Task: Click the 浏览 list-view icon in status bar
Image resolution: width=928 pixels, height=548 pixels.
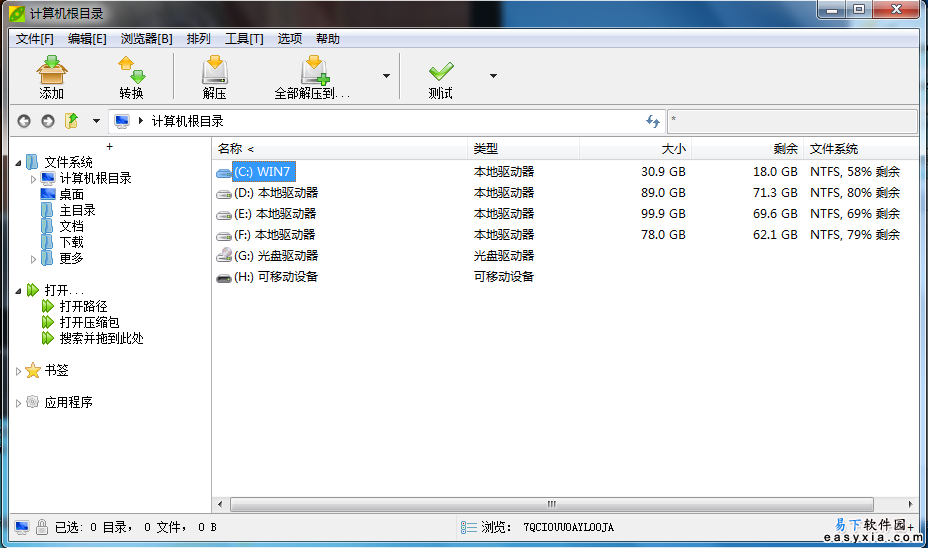Action: click(469, 527)
